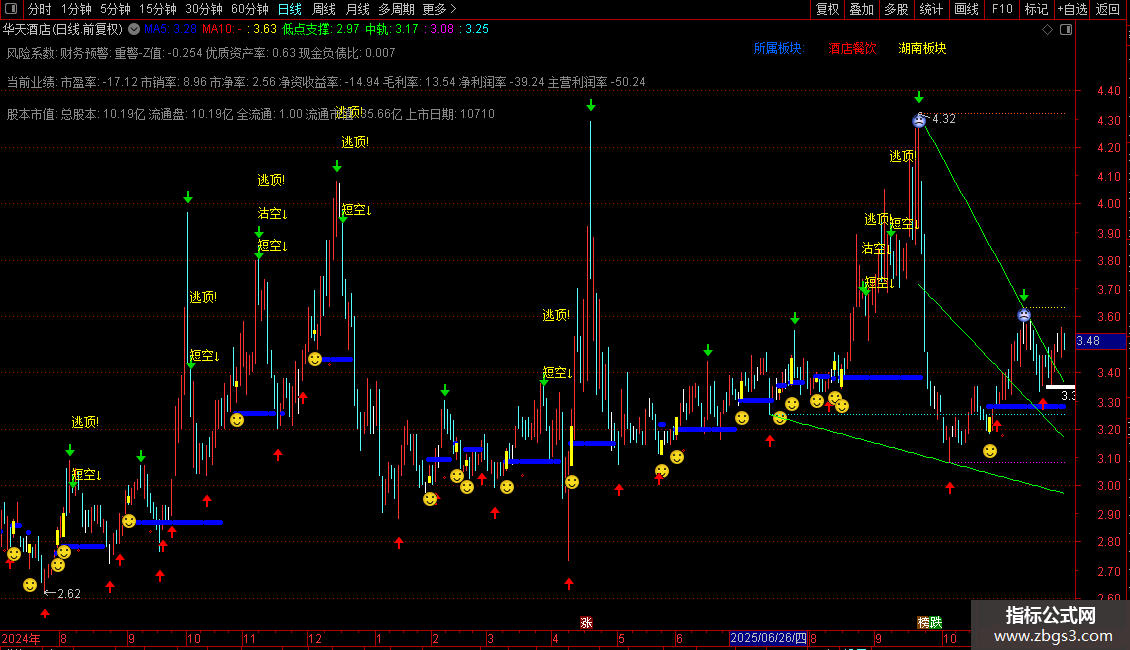This screenshot has height=650, width=1130.
Task: Click the 返回 back button
Action: (1108, 9)
